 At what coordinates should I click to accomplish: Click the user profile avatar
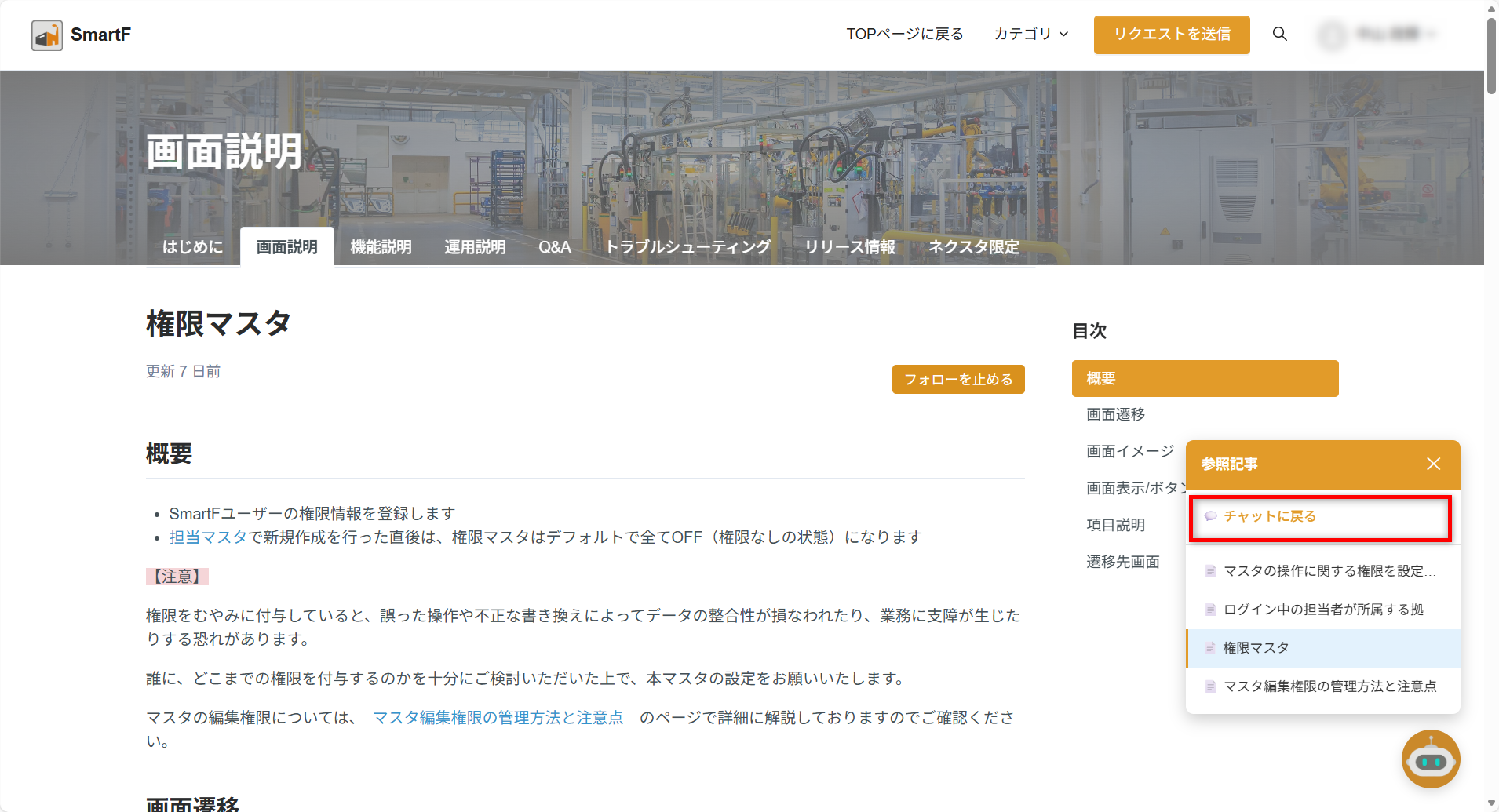point(1332,35)
